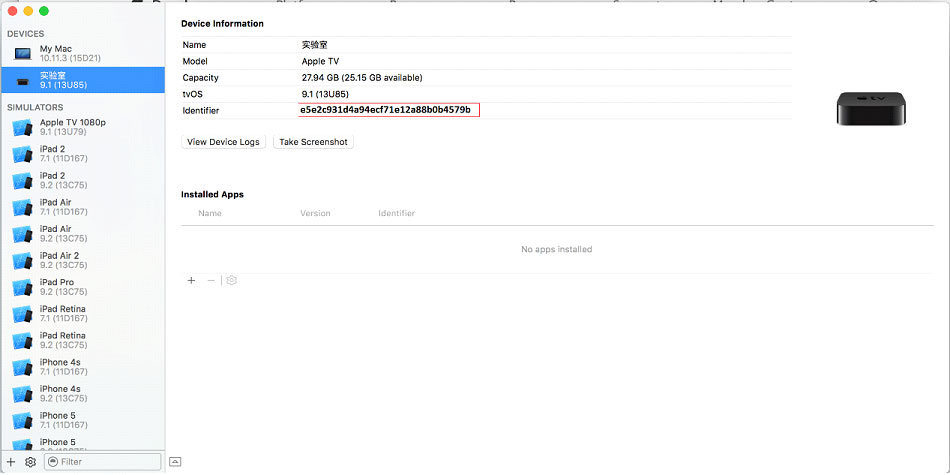This screenshot has width=950, height=475.
Task: Open the sidebar gear settings menu
Action: pos(31,462)
